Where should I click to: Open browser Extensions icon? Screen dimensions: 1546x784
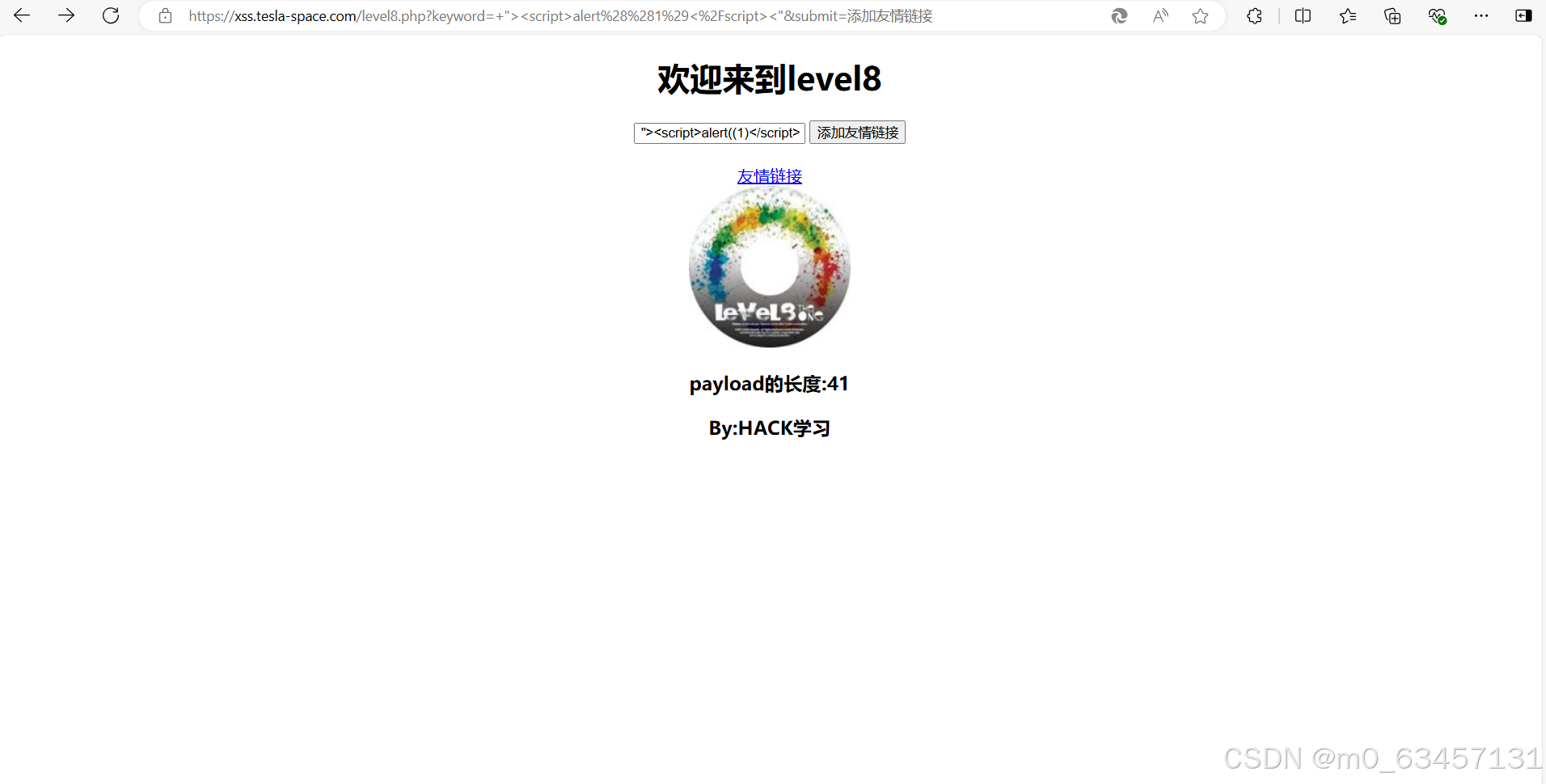point(1254,16)
